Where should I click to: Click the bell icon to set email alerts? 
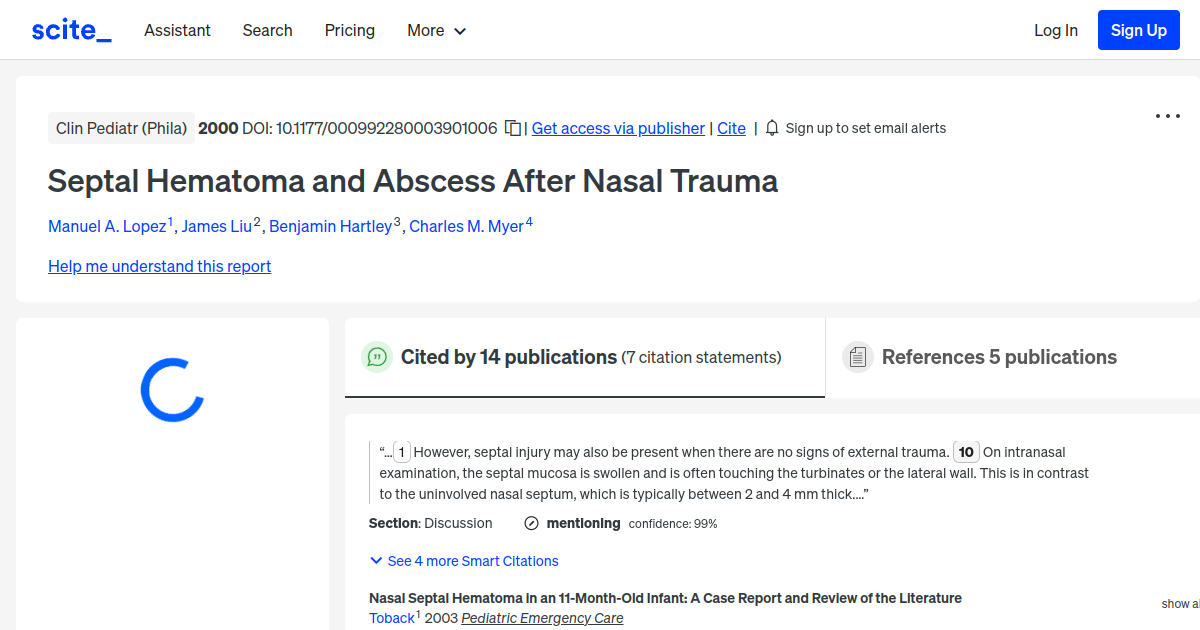click(x=770, y=128)
